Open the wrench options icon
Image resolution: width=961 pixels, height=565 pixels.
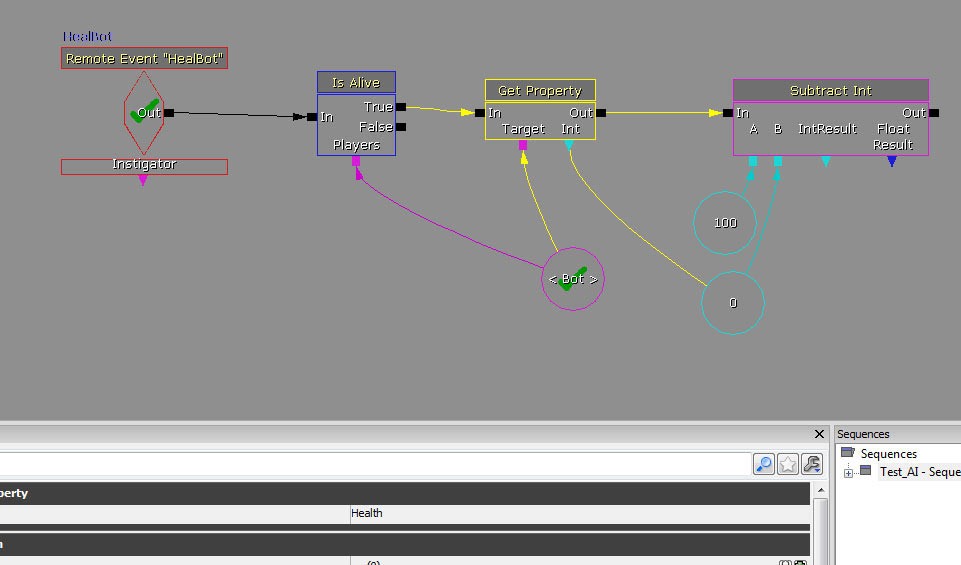(x=812, y=464)
